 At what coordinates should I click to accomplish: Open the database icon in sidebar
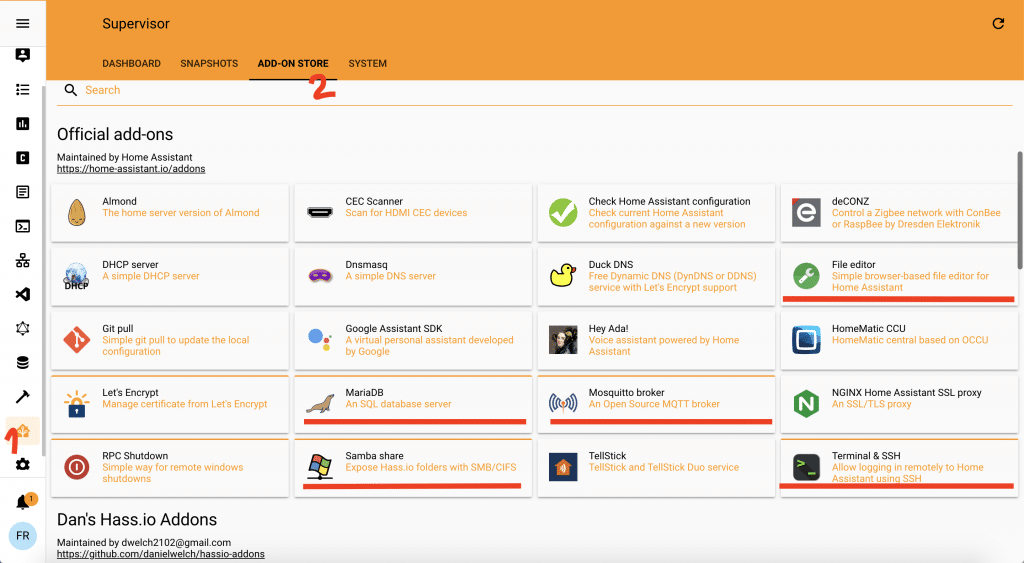(x=22, y=362)
